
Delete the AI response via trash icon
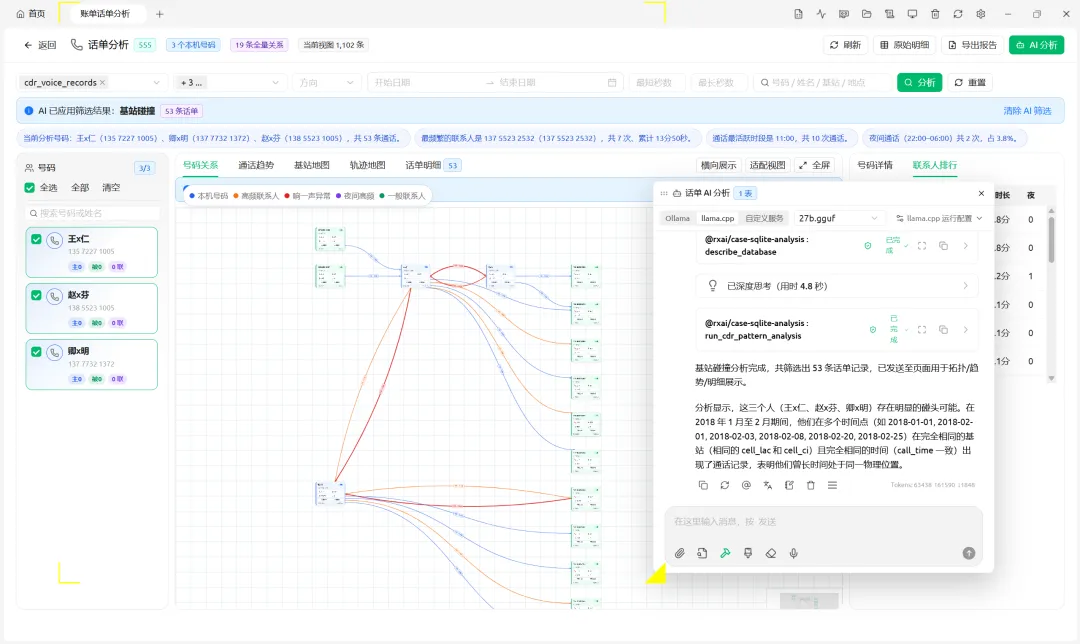pyautogui.click(x=811, y=485)
